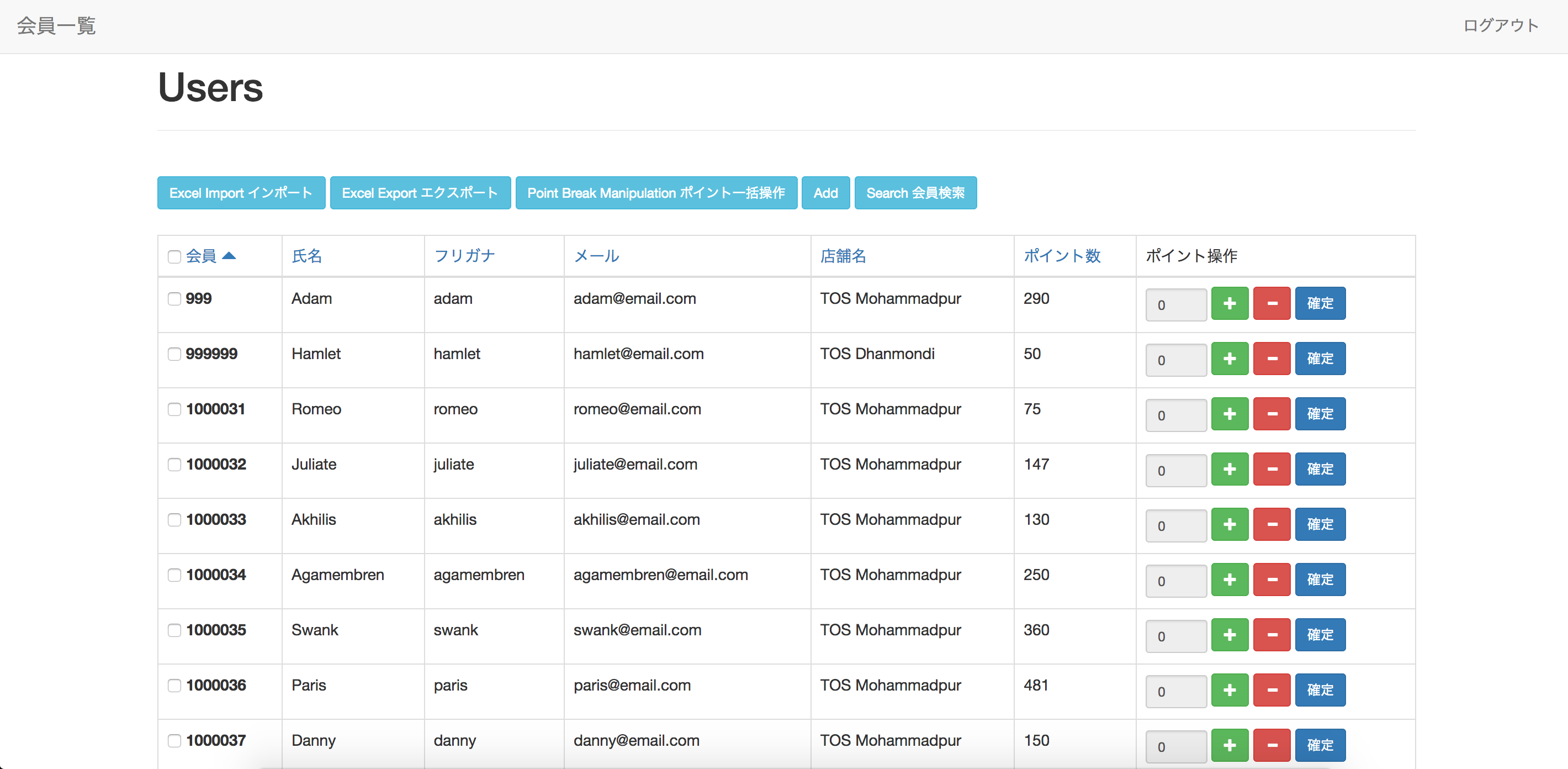Focus the points input in Hamlet's row
Screen dimensions: 1568x769
pos(1176,360)
